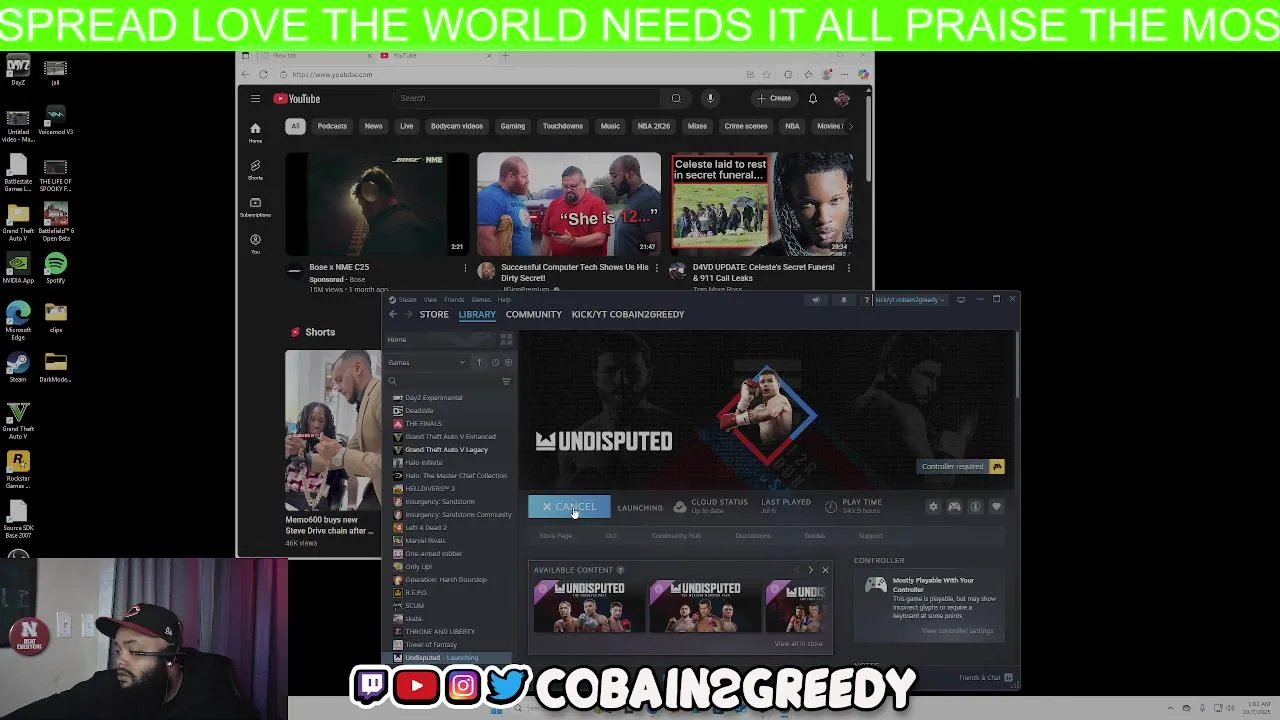Click the Steam library search field
Screen dimensions: 1280x720
coord(443,381)
